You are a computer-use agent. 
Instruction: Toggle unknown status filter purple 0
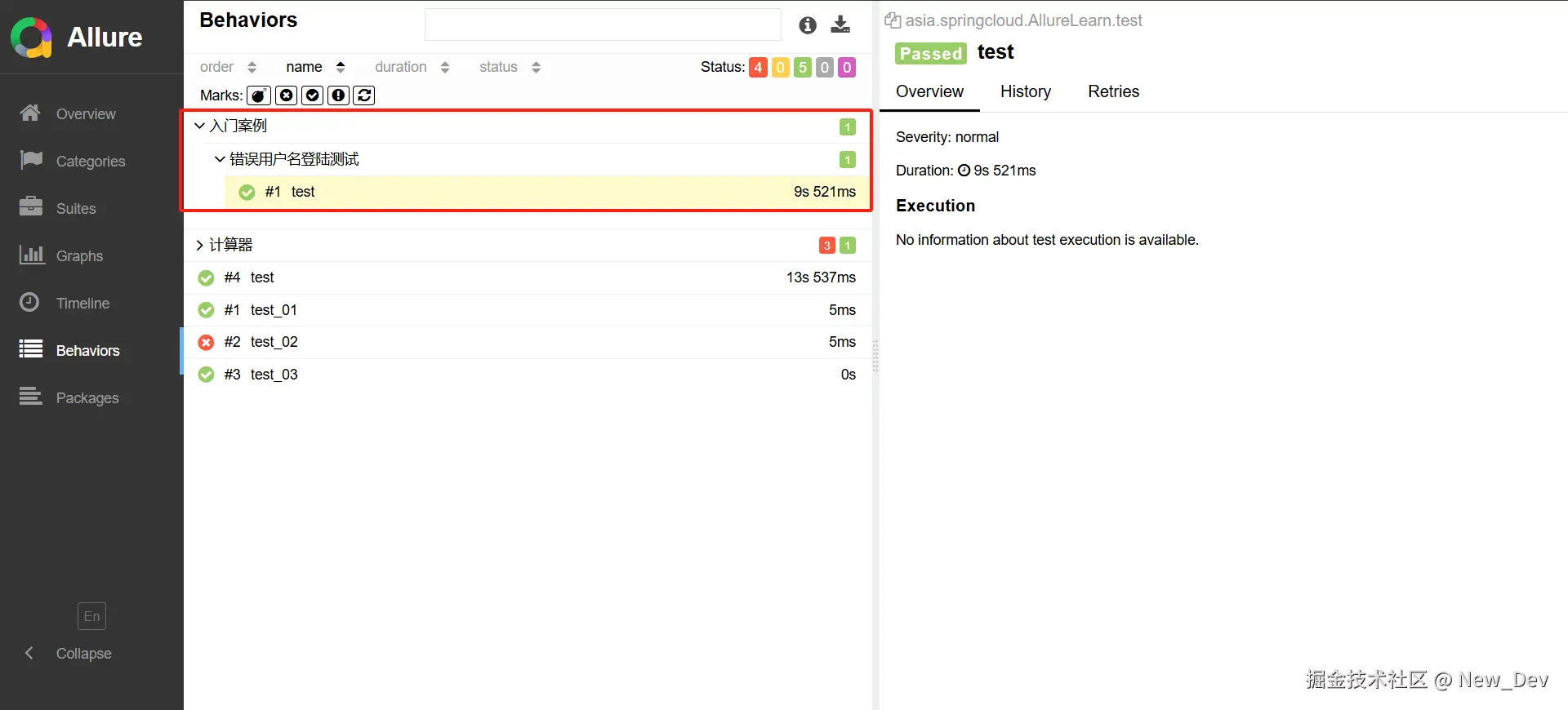point(847,67)
